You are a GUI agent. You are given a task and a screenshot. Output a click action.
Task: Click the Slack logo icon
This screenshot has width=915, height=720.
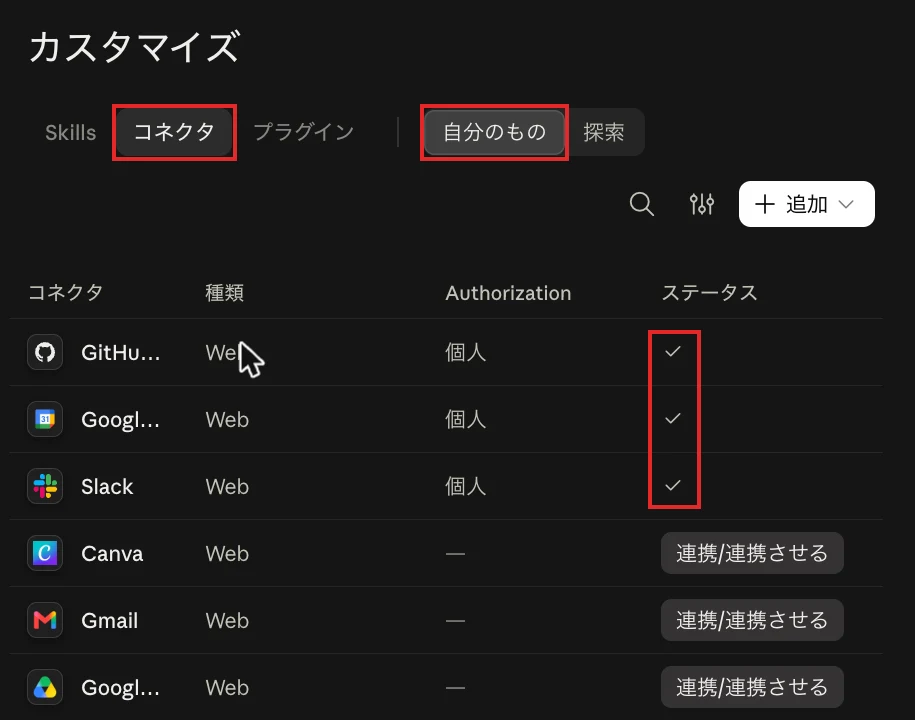pyautogui.click(x=45, y=486)
